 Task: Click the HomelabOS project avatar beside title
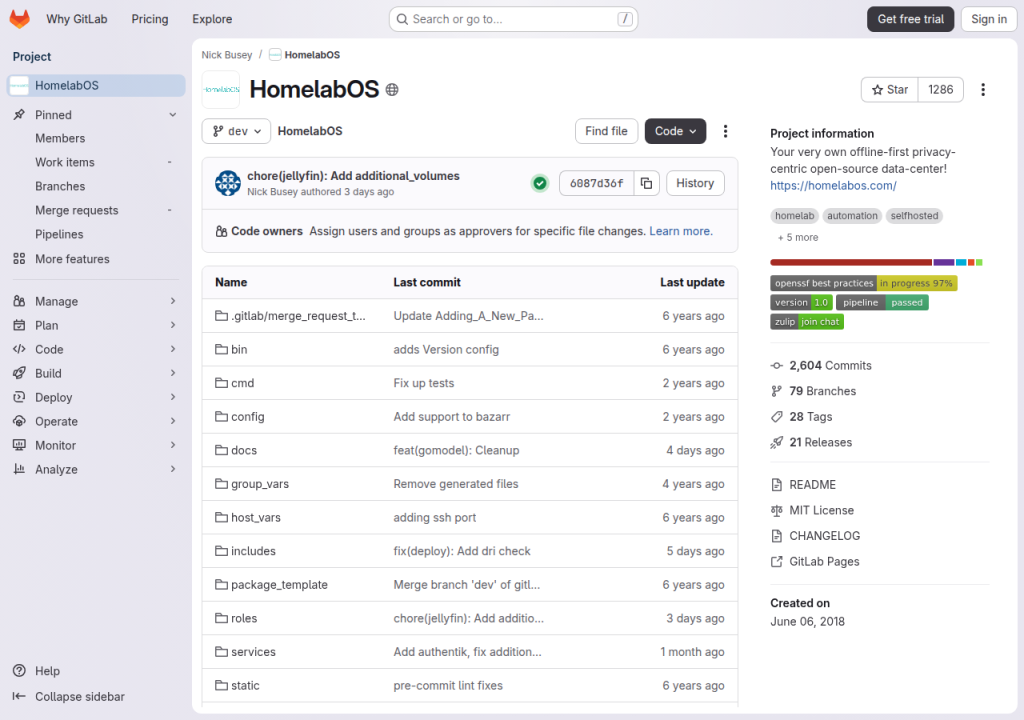pos(221,90)
